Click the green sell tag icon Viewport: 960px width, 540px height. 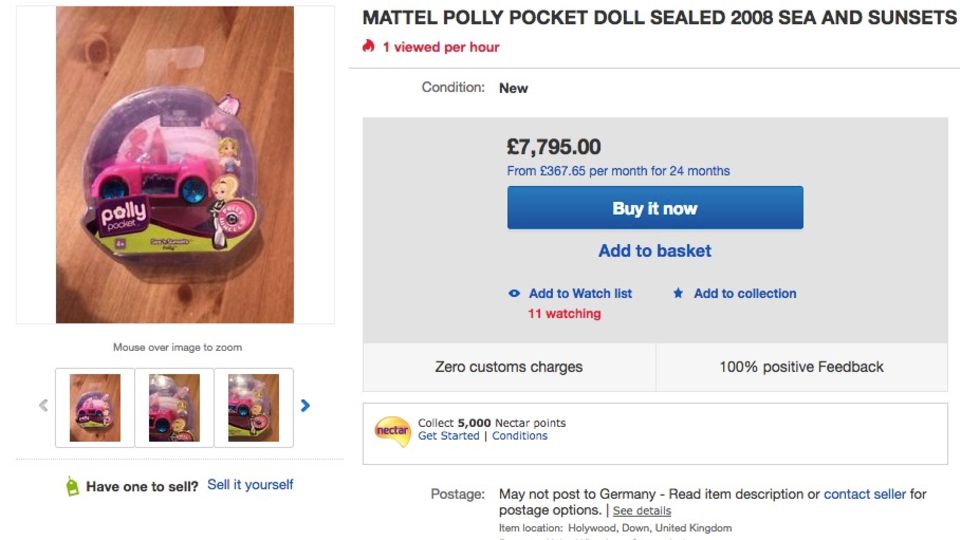[x=72, y=487]
